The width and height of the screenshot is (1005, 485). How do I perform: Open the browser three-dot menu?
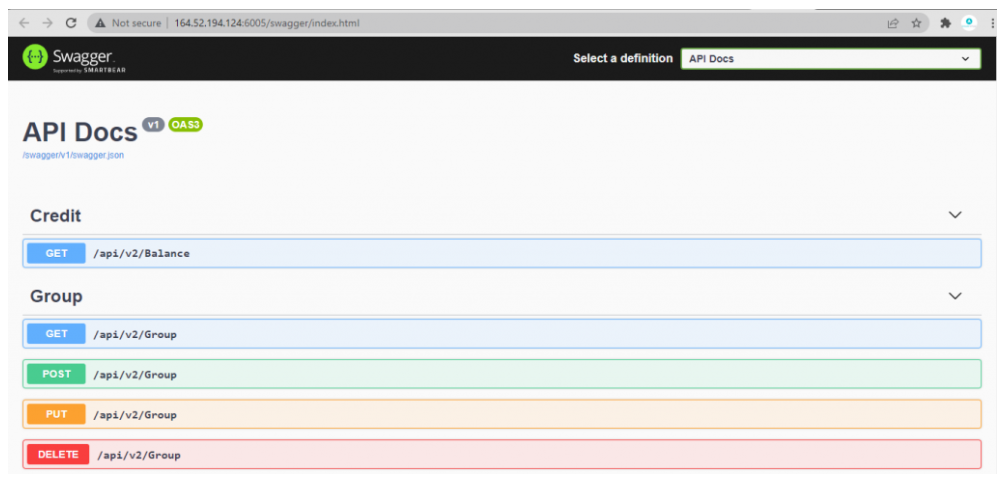click(992, 23)
